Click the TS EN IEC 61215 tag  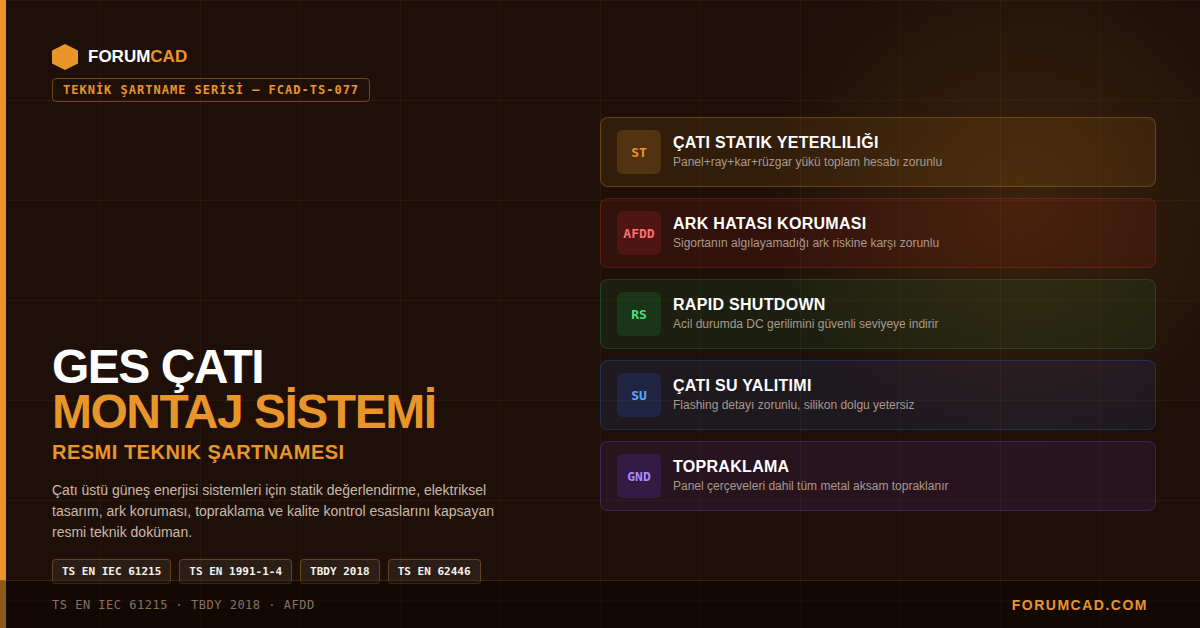[111, 571]
